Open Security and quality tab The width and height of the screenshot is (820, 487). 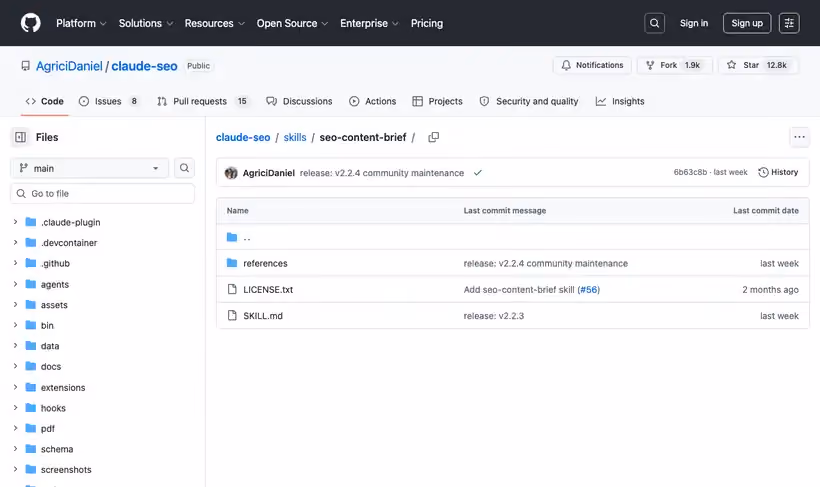(x=529, y=101)
